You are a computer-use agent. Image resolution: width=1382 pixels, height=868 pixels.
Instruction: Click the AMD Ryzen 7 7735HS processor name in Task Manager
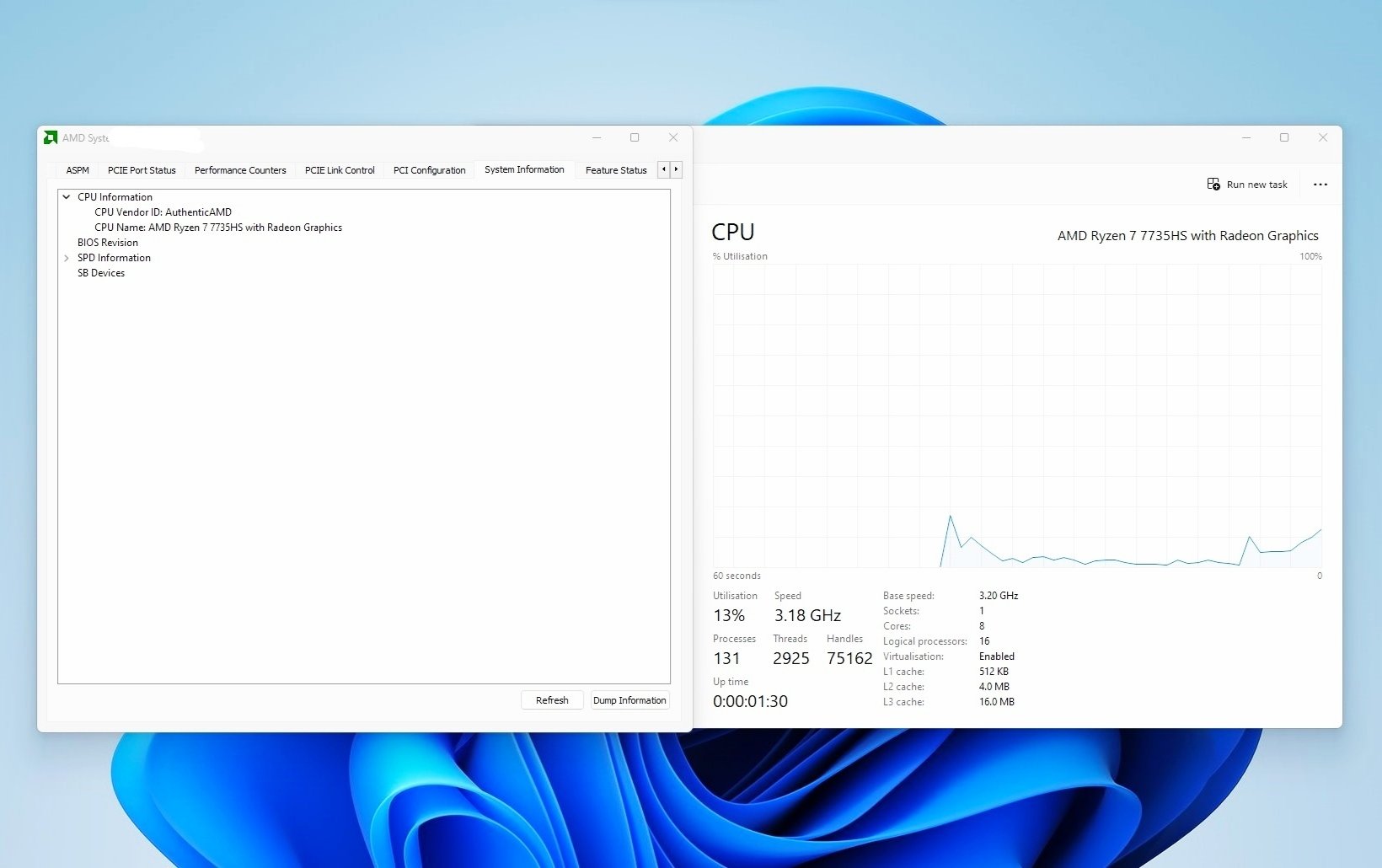[1187, 236]
